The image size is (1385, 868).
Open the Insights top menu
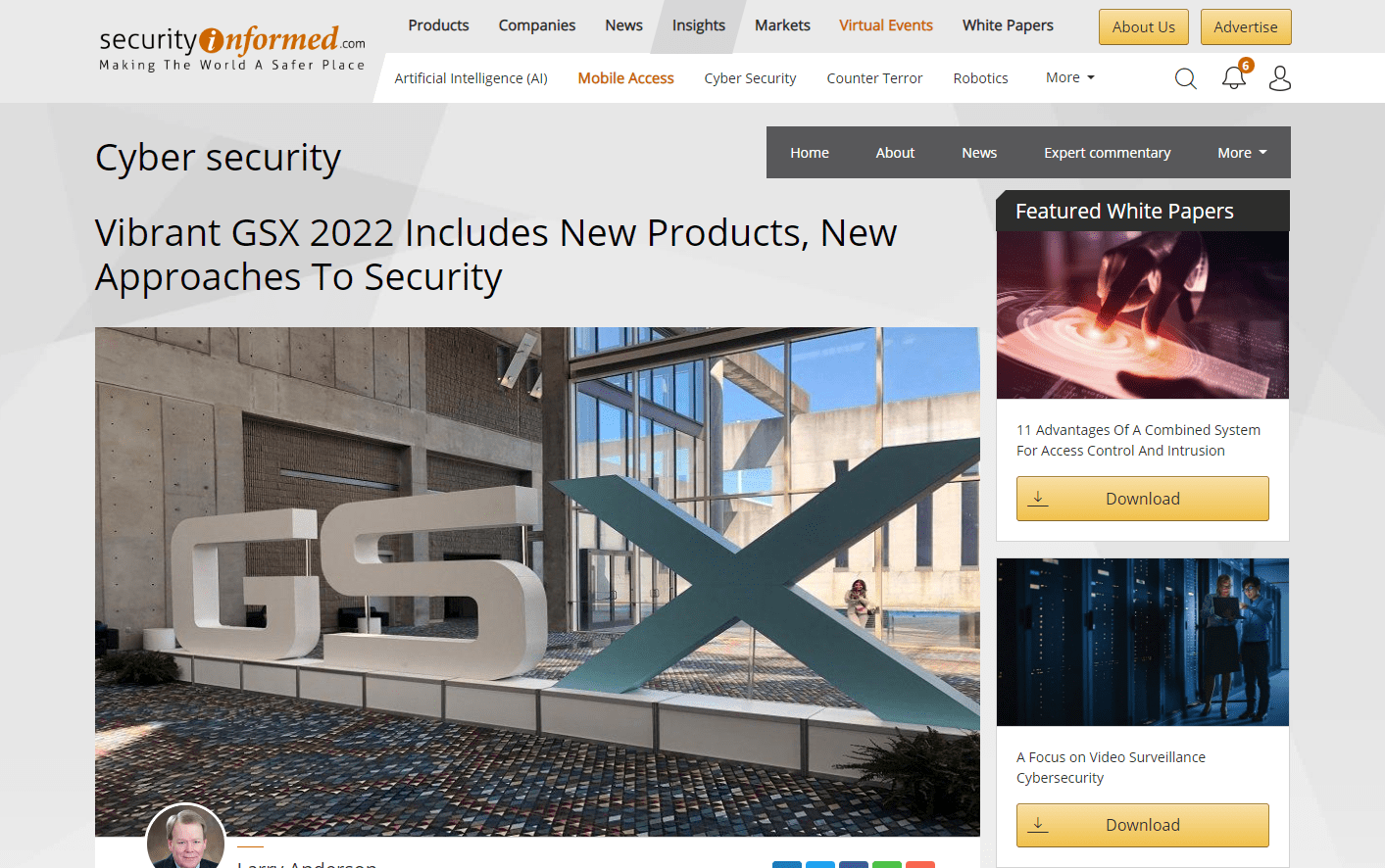pyautogui.click(x=699, y=25)
